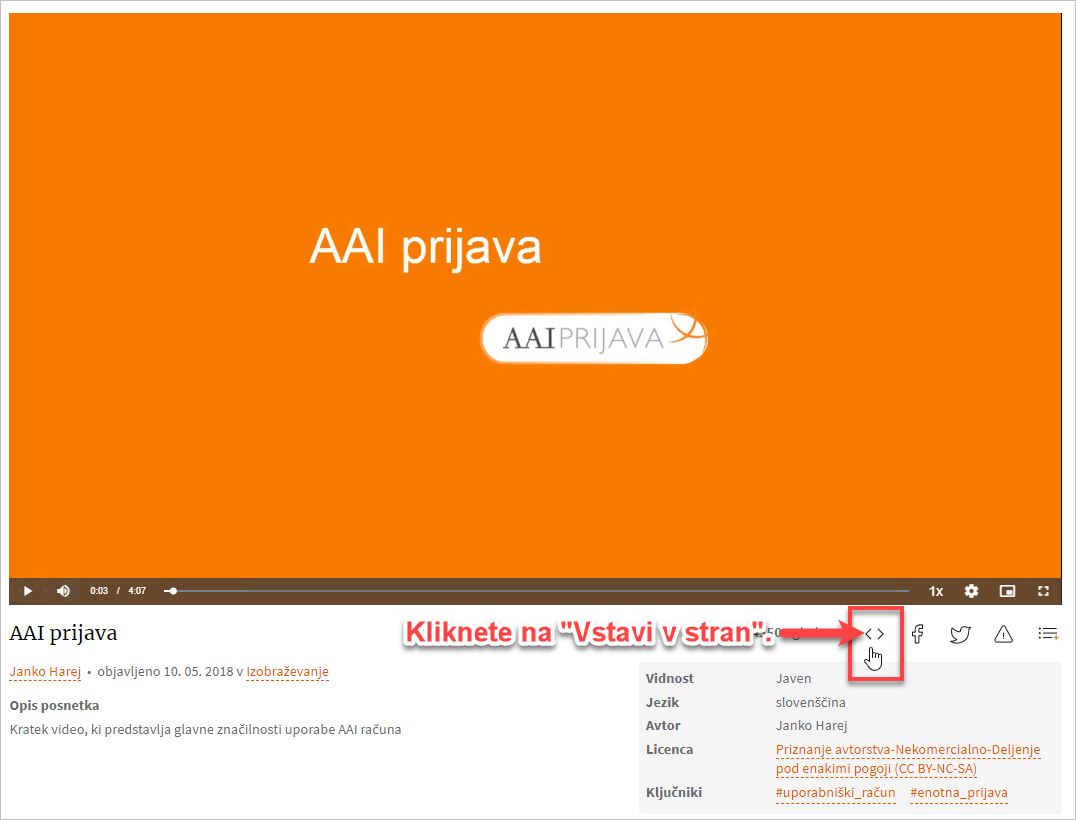Click the Avtor value Janko Harej

tap(811, 726)
